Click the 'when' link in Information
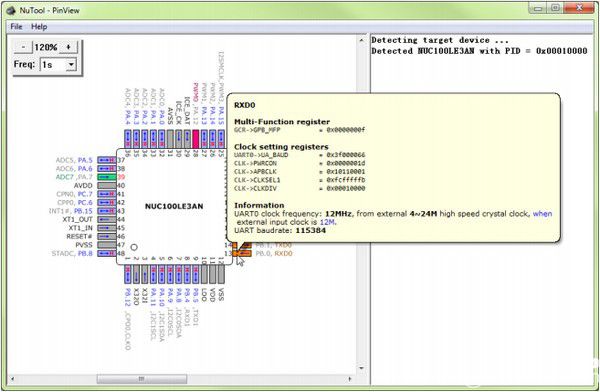Image resolution: width=600 pixels, height=392 pixels. click(x=543, y=214)
